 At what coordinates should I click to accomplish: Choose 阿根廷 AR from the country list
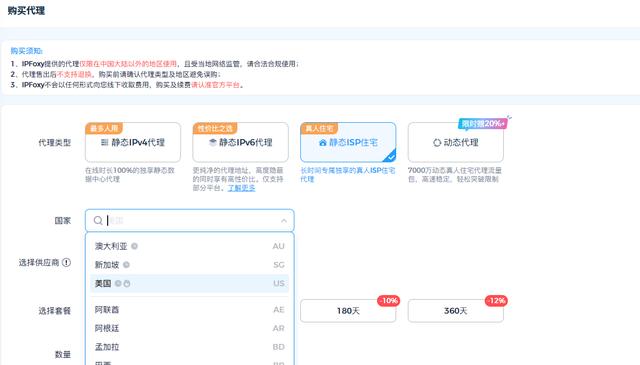(x=189, y=328)
